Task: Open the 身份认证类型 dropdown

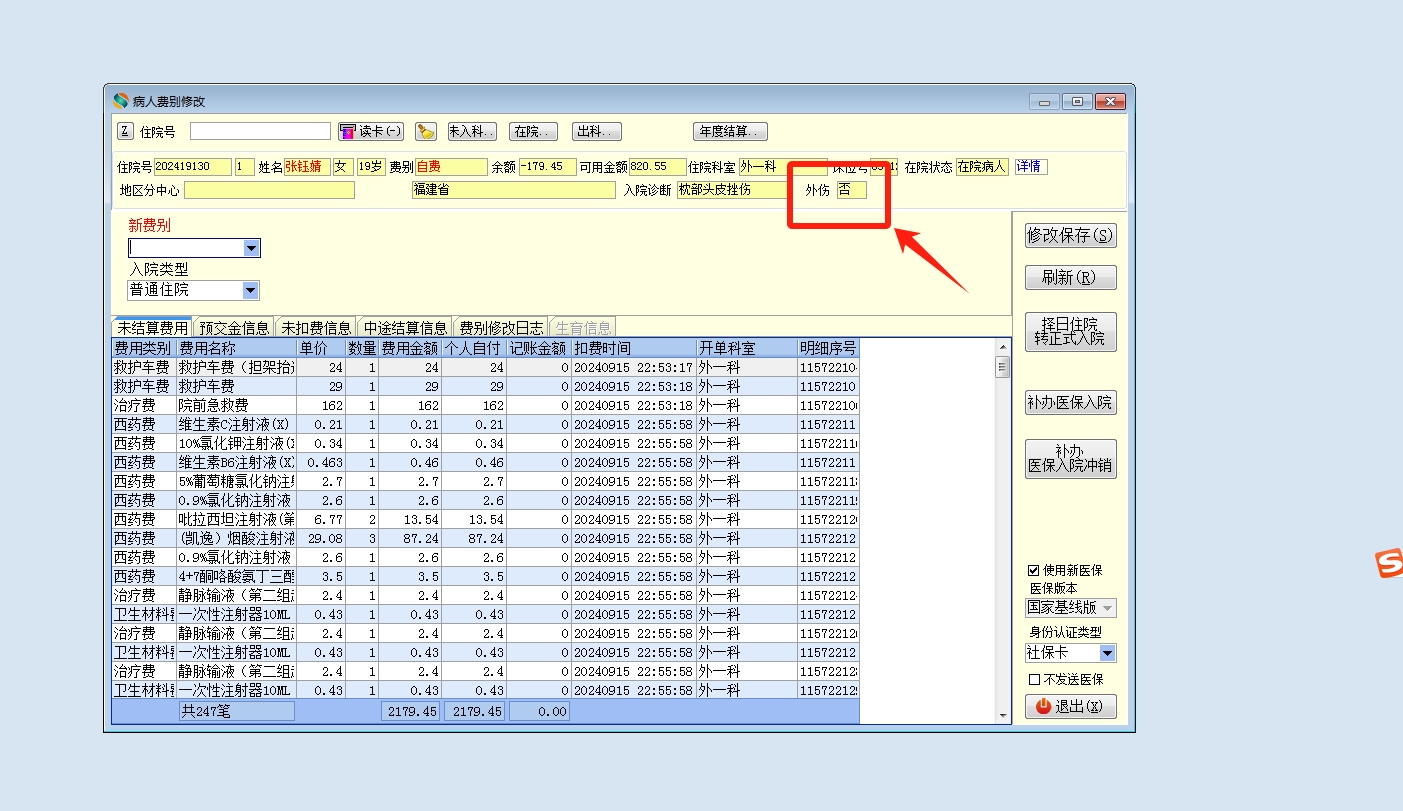Action: (1107, 653)
